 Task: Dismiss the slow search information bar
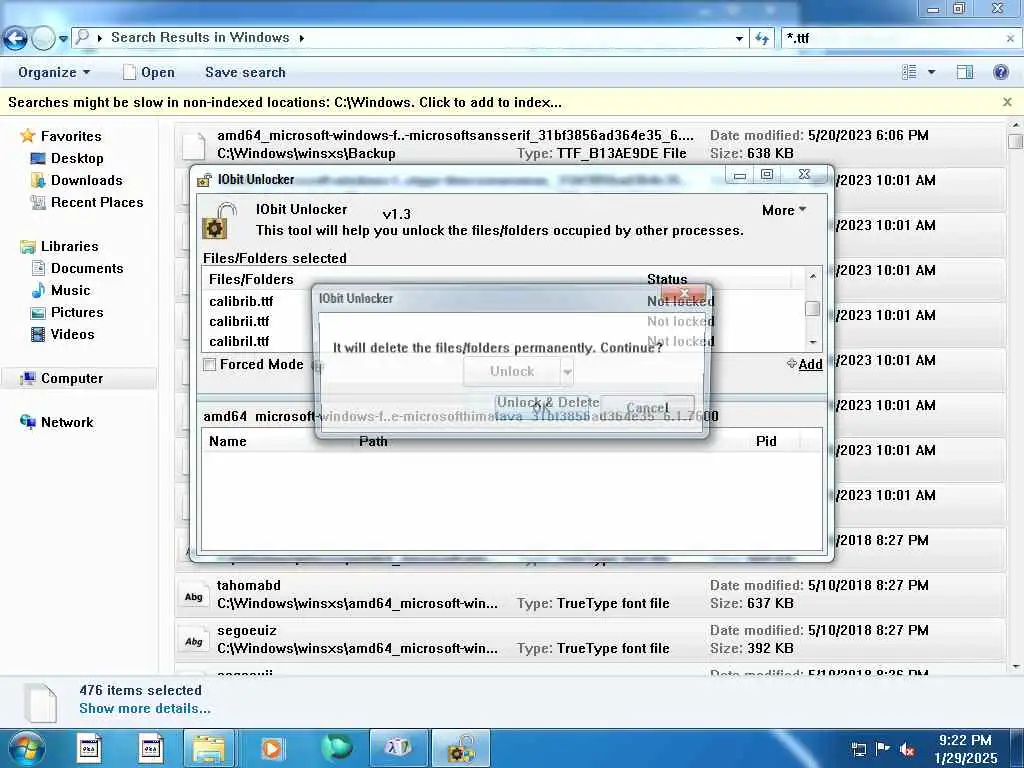point(1007,103)
